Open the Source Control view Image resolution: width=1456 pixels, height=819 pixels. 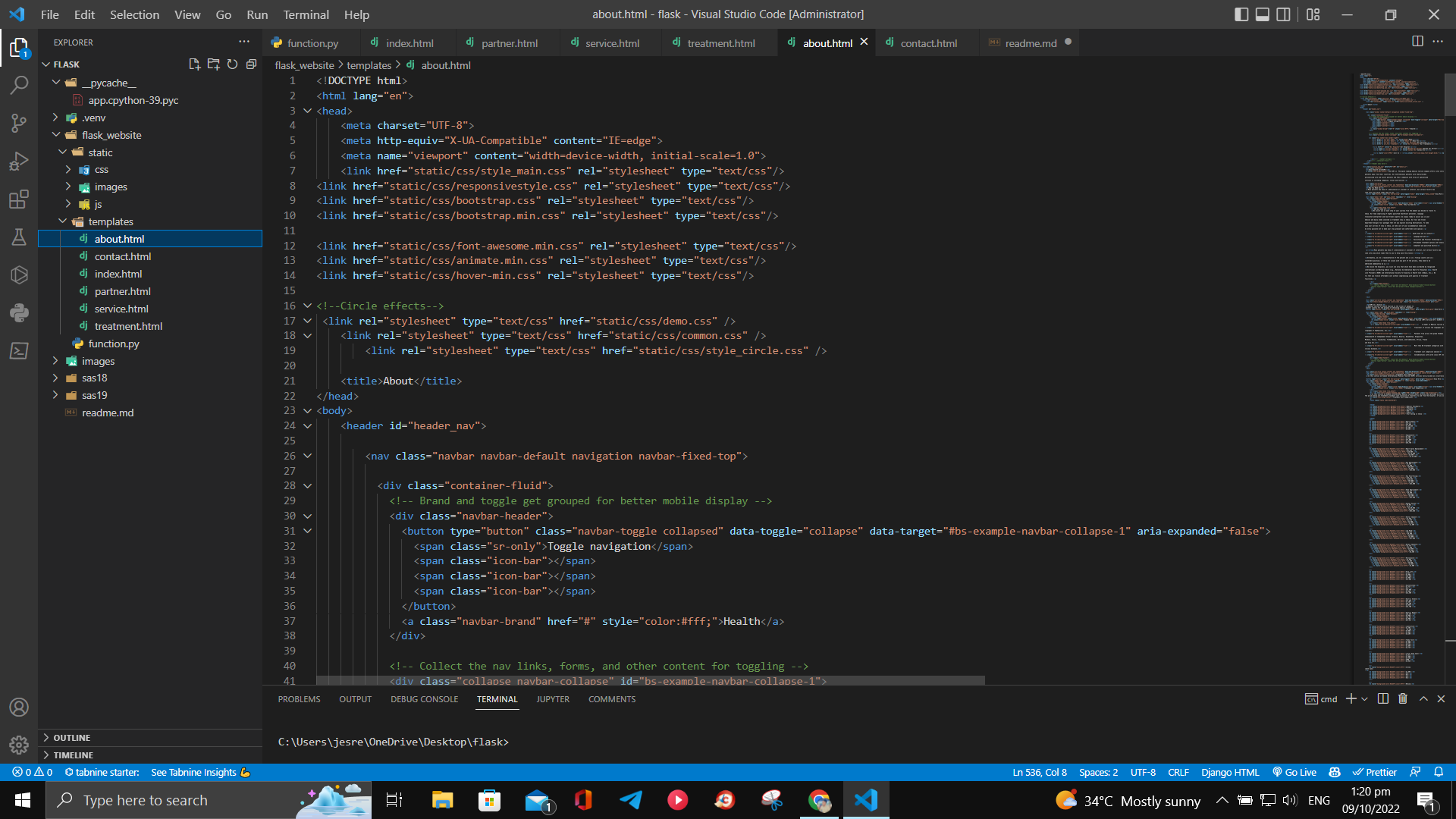pos(19,123)
